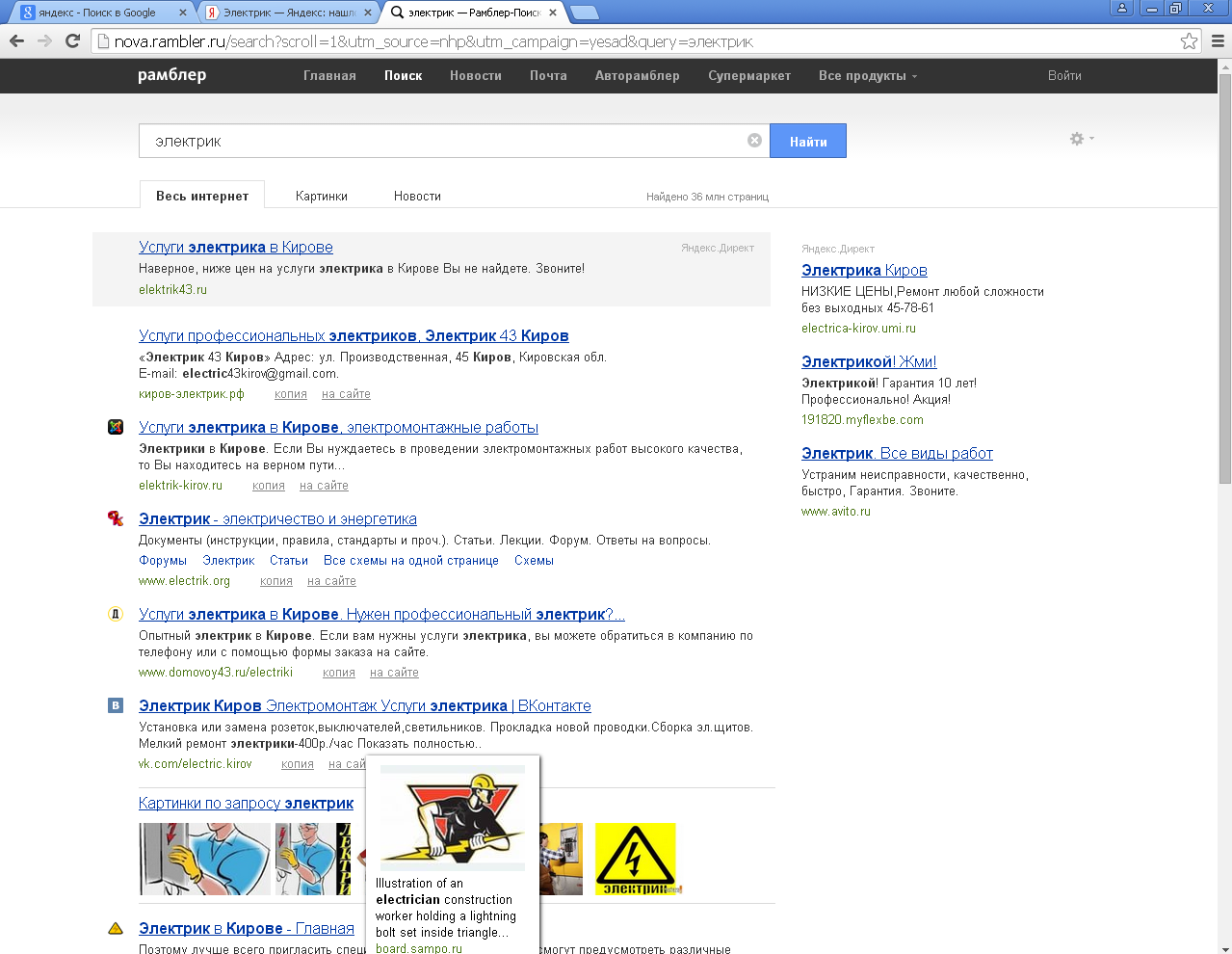
Task: Click vertical page scrollbar thumb
Action: [x=1224, y=278]
